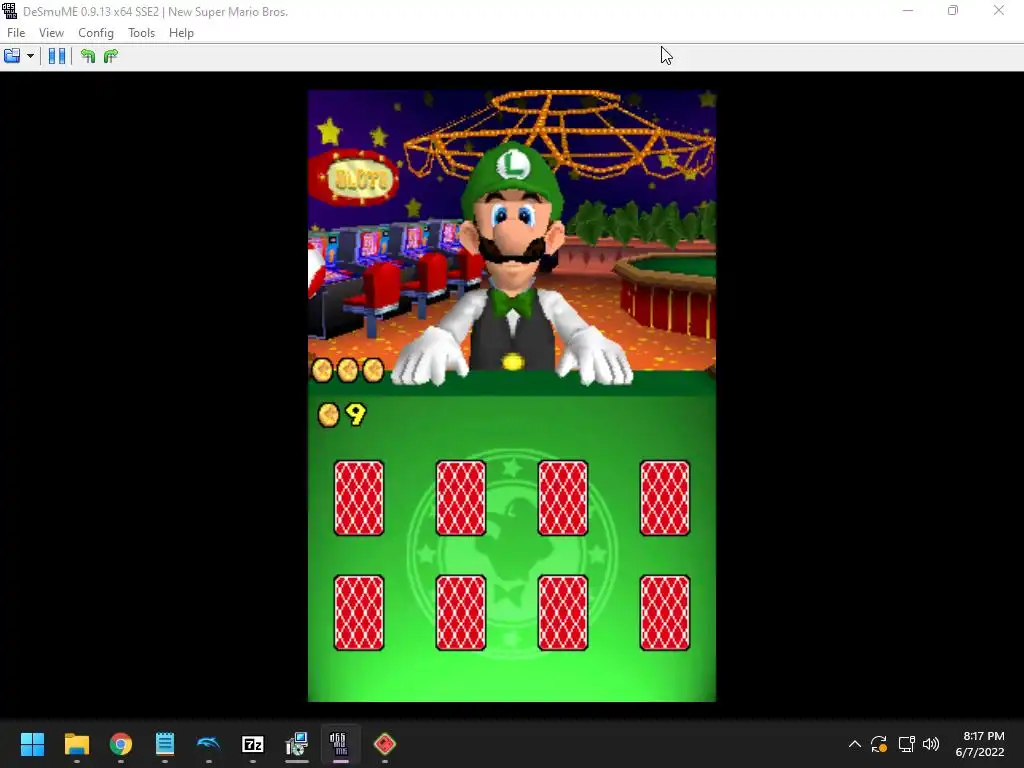Open the Notepad taskbar icon
Image resolution: width=1024 pixels, height=768 pixels.
point(165,744)
